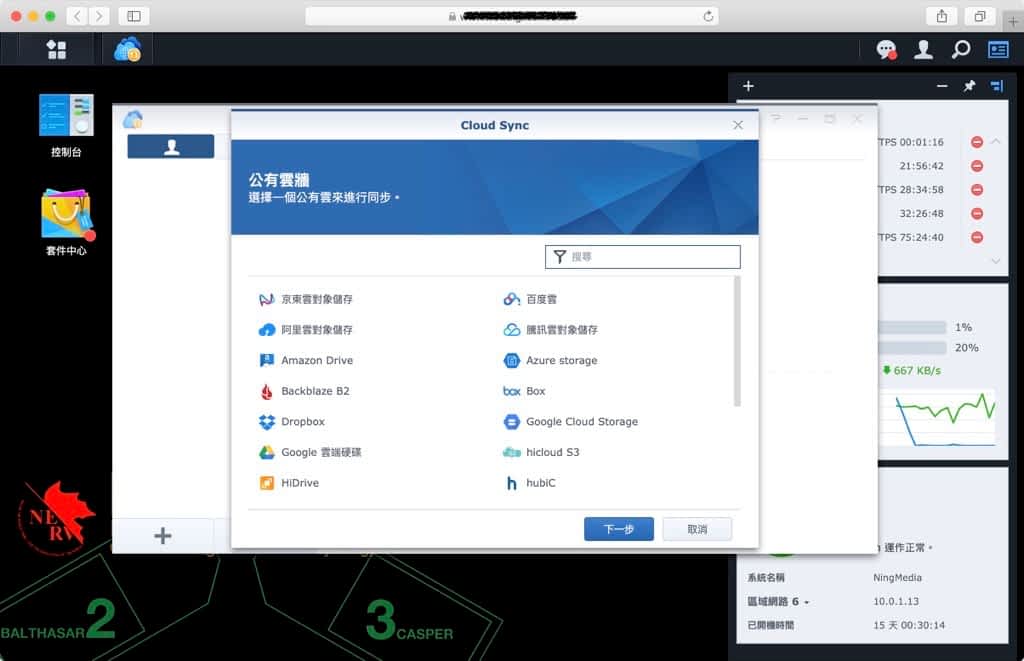Click the red icon beside 32:26:48
Screen dimensions: 1024x661
[977, 214]
